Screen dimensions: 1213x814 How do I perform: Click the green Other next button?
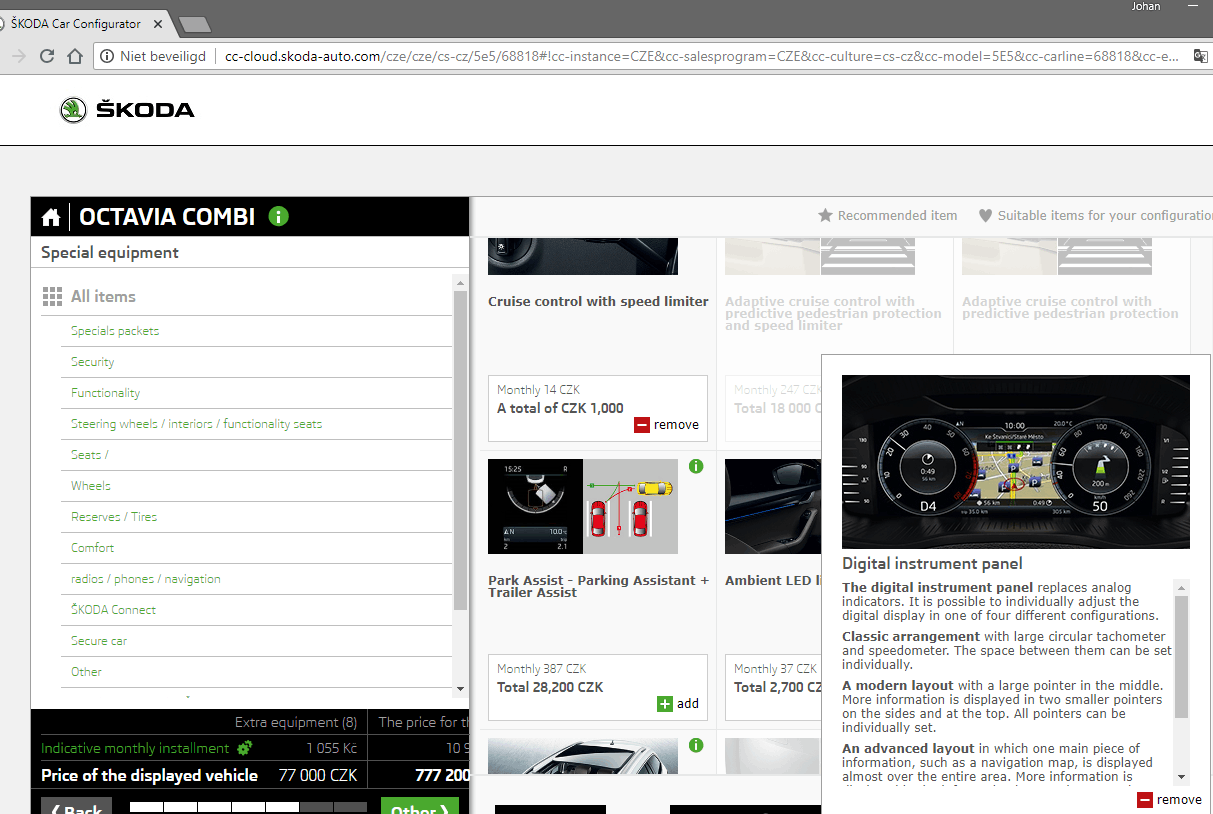420,806
